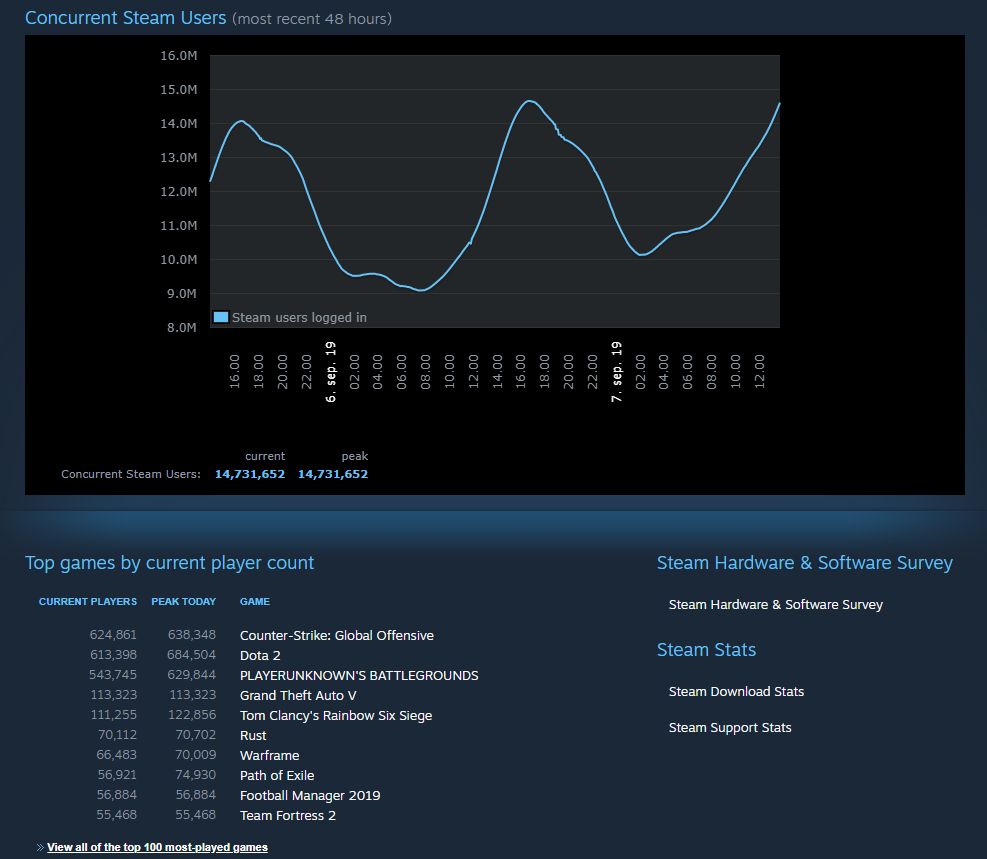Open the Steam Support Stats link
Viewport: 987px width, 859px height.
730,727
